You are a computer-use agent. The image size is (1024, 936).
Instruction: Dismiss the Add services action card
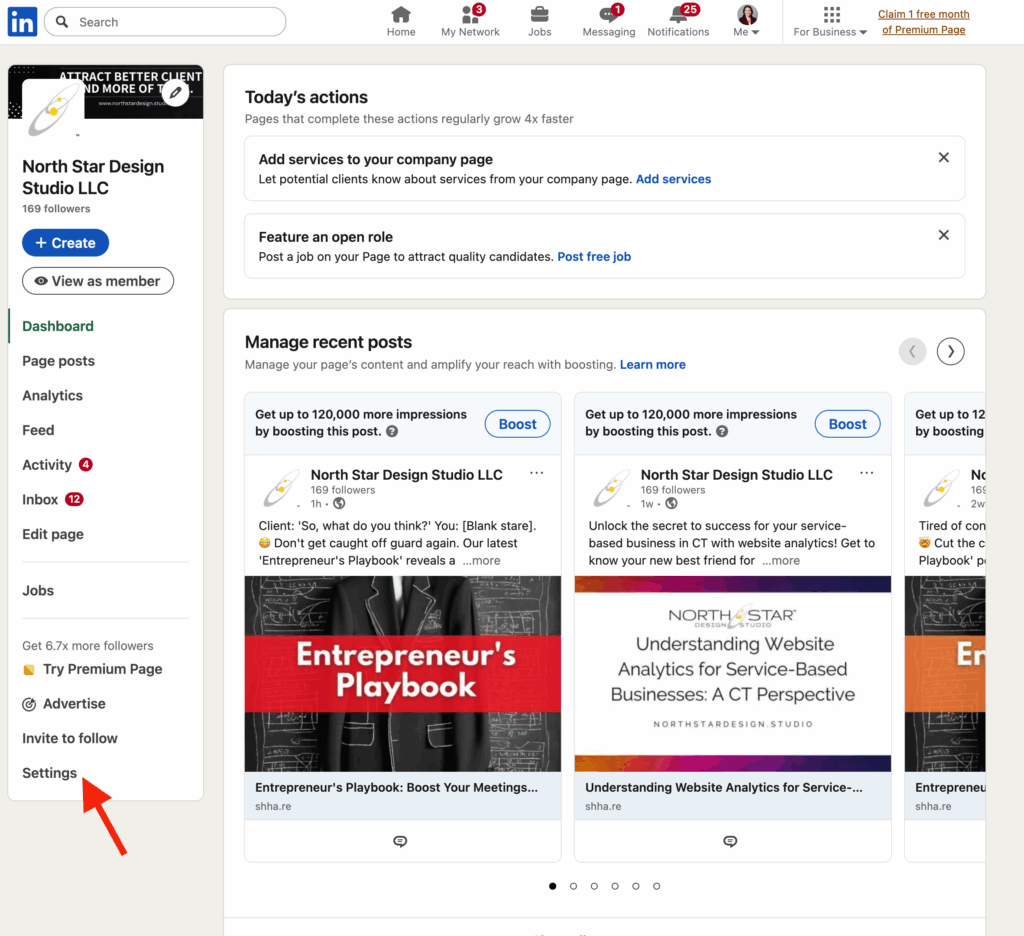point(944,157)
